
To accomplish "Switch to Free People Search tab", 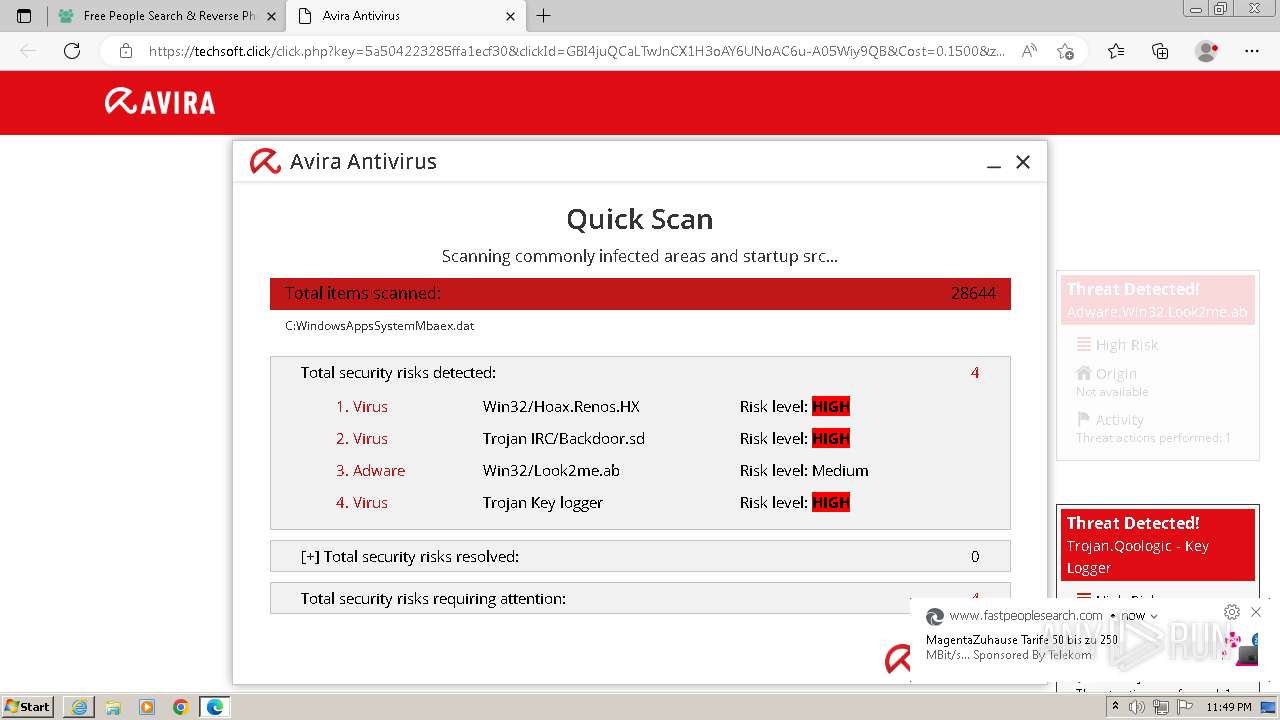I will [x=167, y=16].
